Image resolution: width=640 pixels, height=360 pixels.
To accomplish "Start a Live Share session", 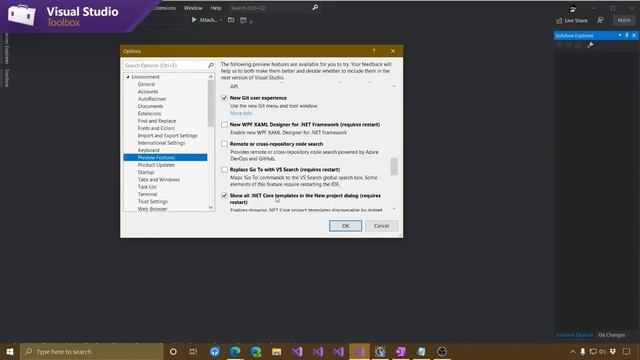I will click(572, 20).
